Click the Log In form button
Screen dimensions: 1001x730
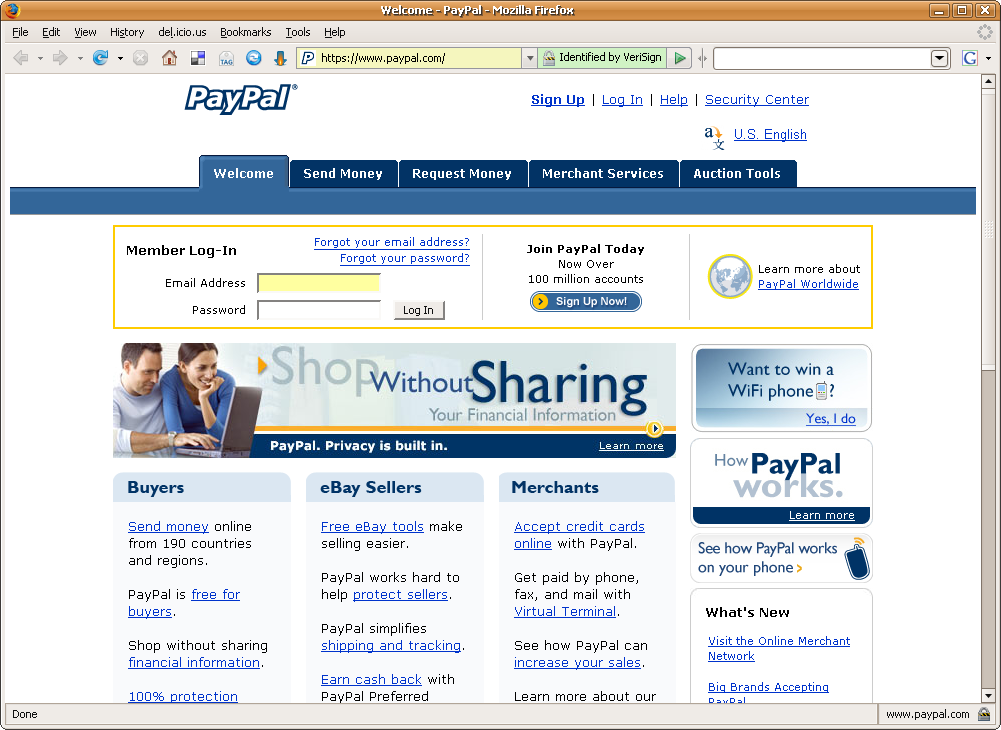pos(419,310)
